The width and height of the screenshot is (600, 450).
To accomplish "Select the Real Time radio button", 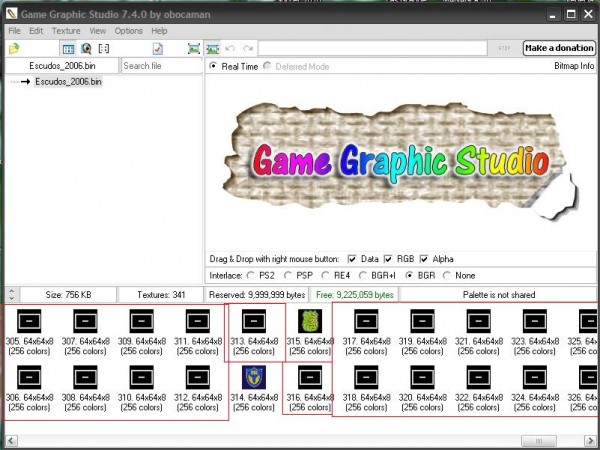I will [213, 66].
